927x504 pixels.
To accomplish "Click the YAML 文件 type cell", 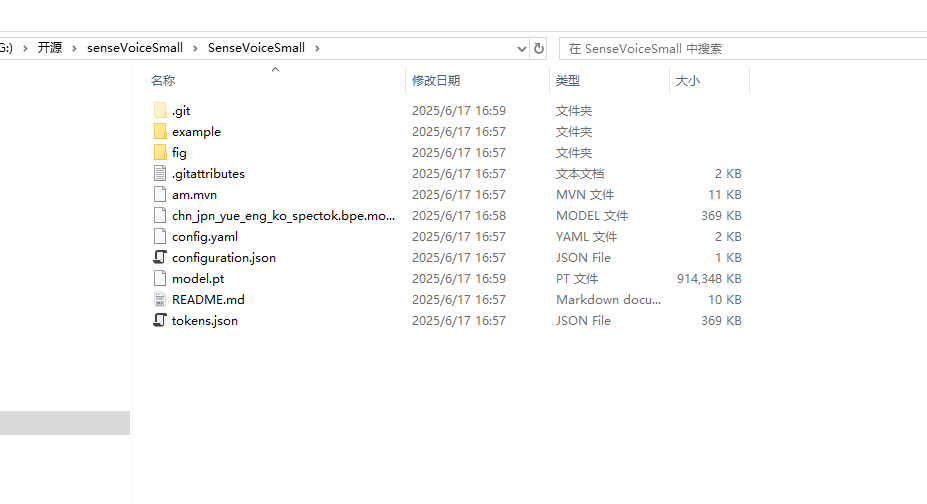I will (x=586, y=236).
